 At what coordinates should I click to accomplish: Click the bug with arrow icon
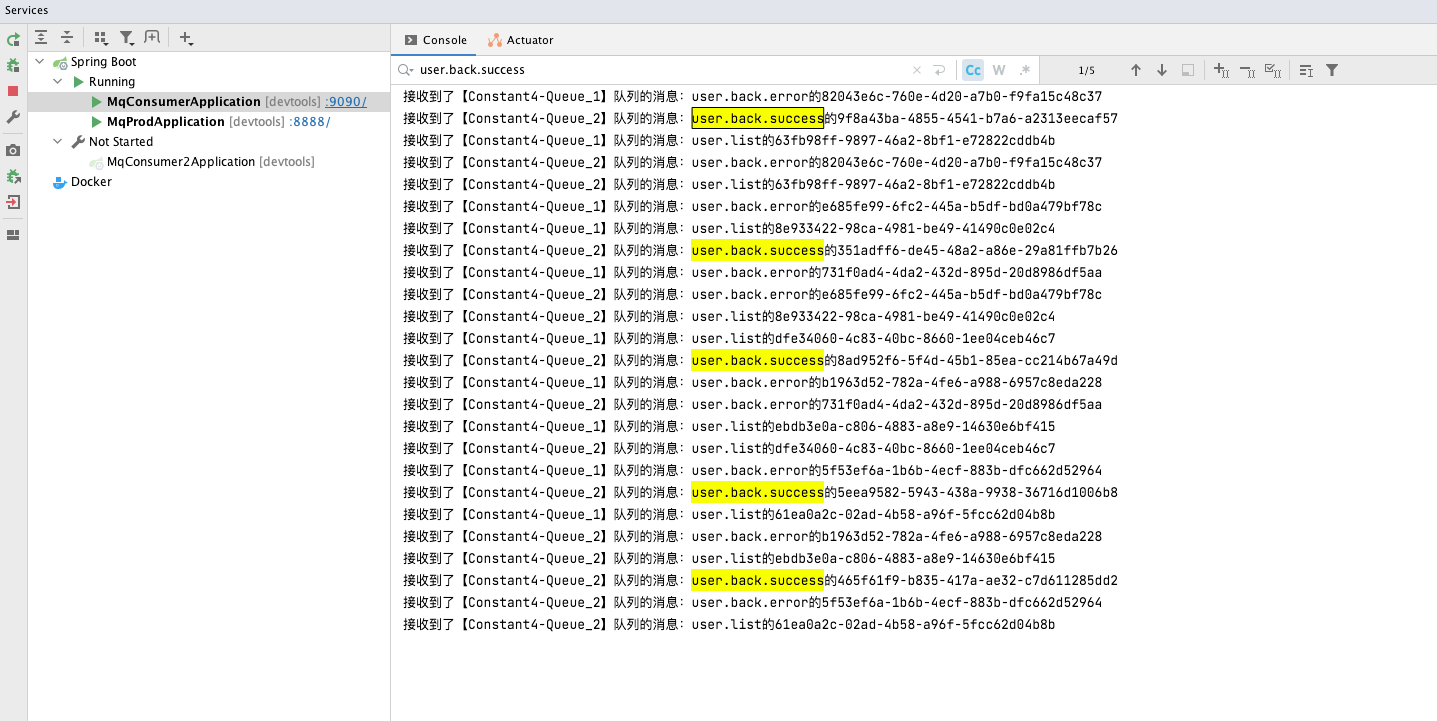point(13,176)
